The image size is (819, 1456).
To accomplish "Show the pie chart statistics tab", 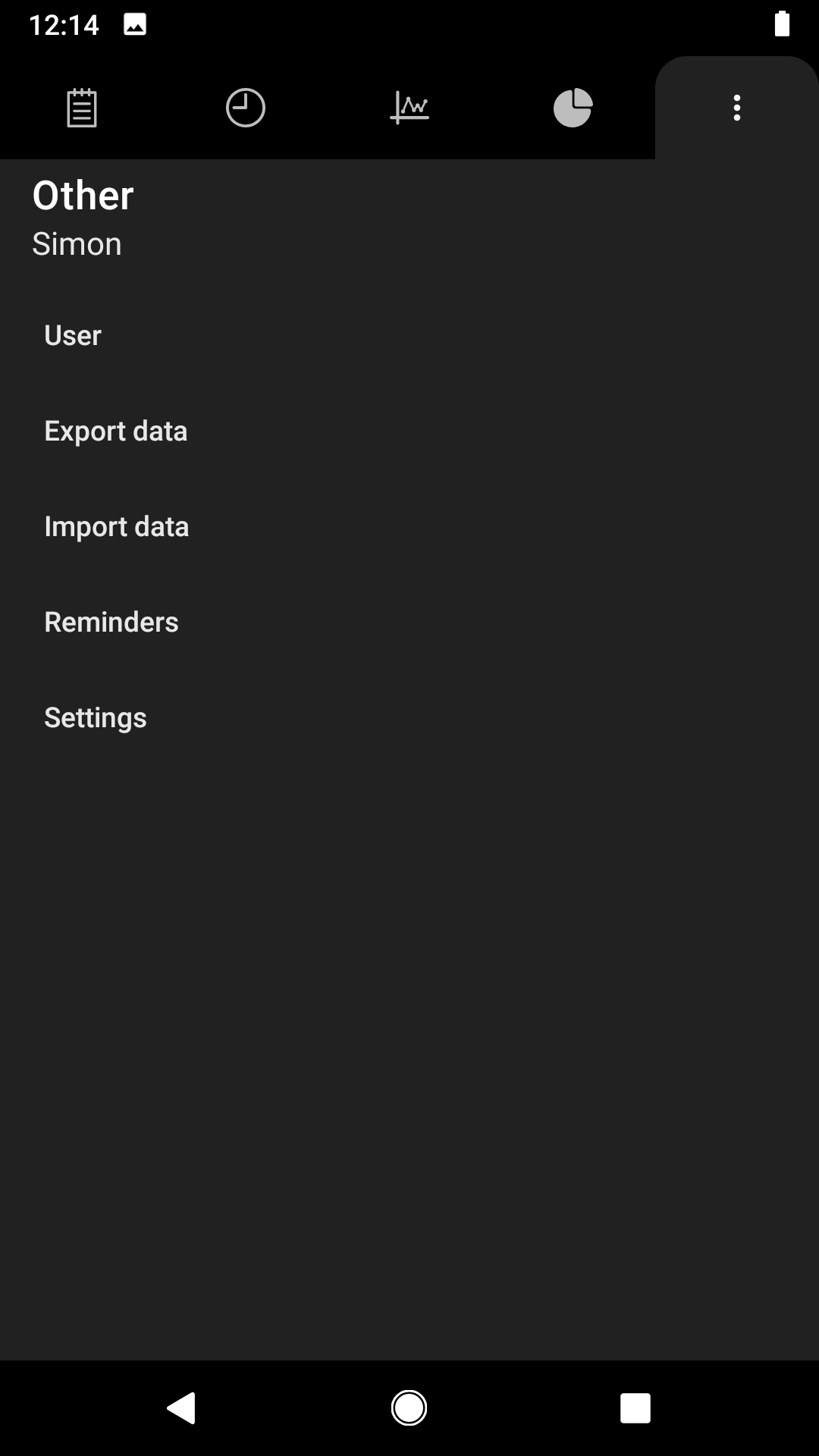I will click(x=573, y=108).
